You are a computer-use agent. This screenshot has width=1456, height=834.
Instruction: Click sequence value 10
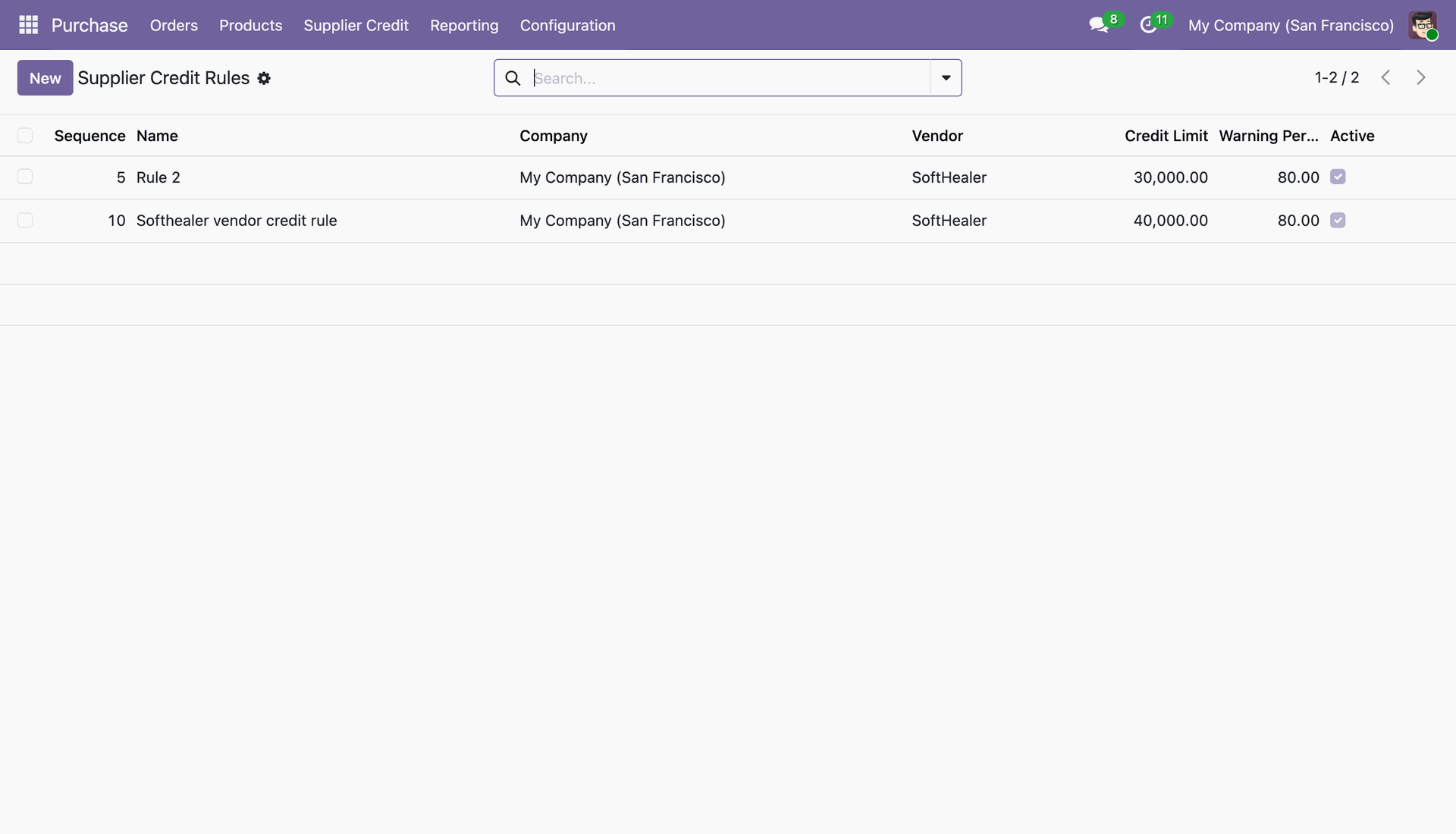click(x=116, y=221)
